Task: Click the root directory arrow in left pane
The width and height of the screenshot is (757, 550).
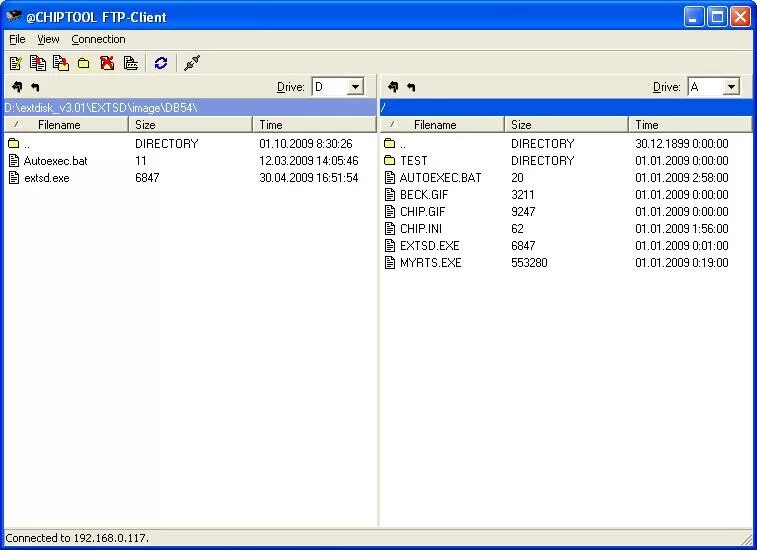Action: [x=17, y=87]
